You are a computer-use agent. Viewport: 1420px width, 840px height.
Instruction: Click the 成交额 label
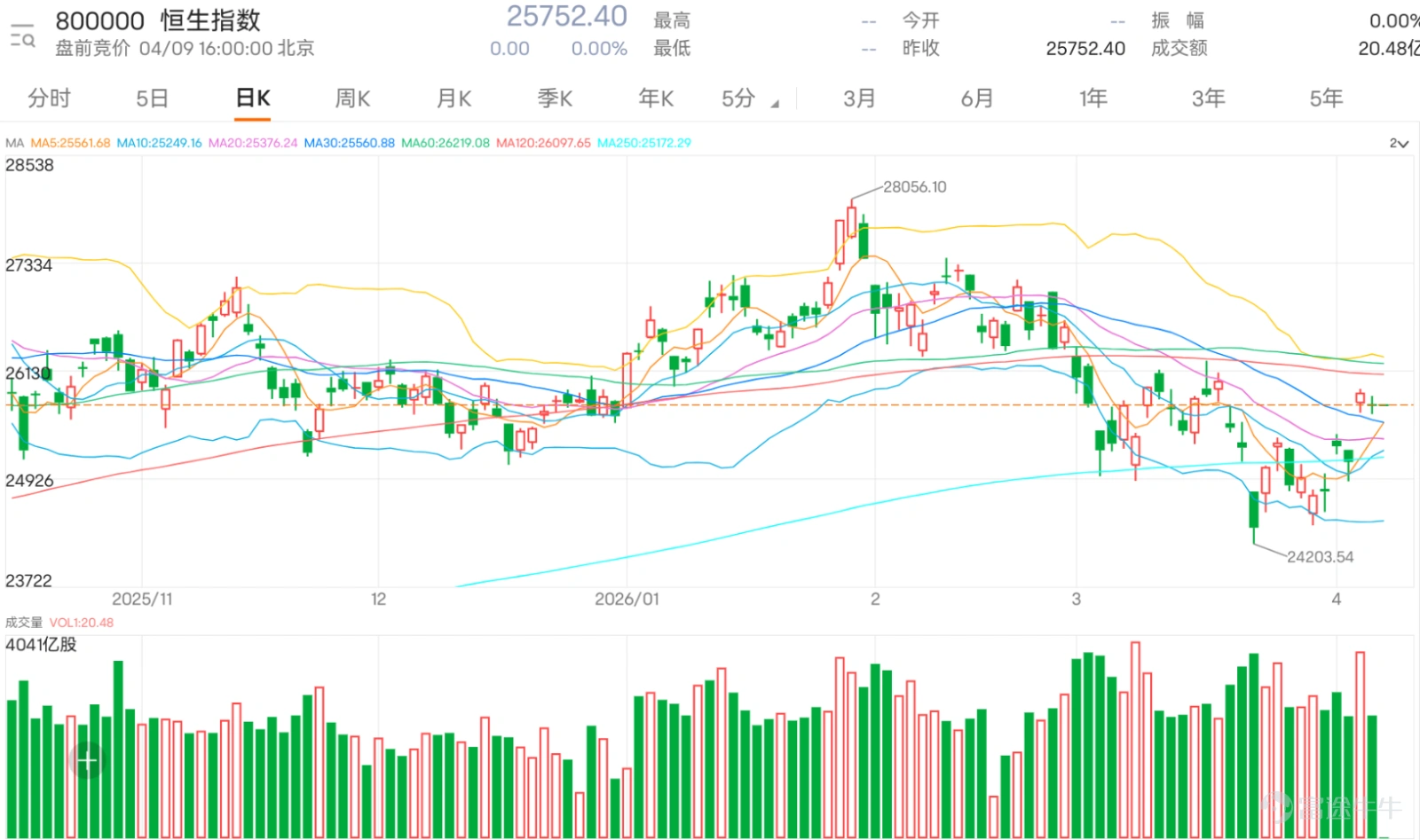tap(1179, 48)
